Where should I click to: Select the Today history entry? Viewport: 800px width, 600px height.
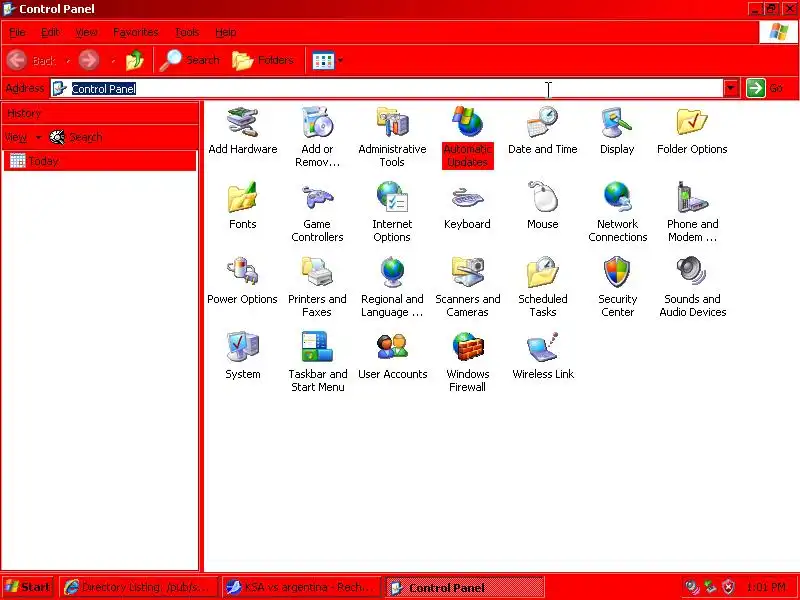click(99, 161)
